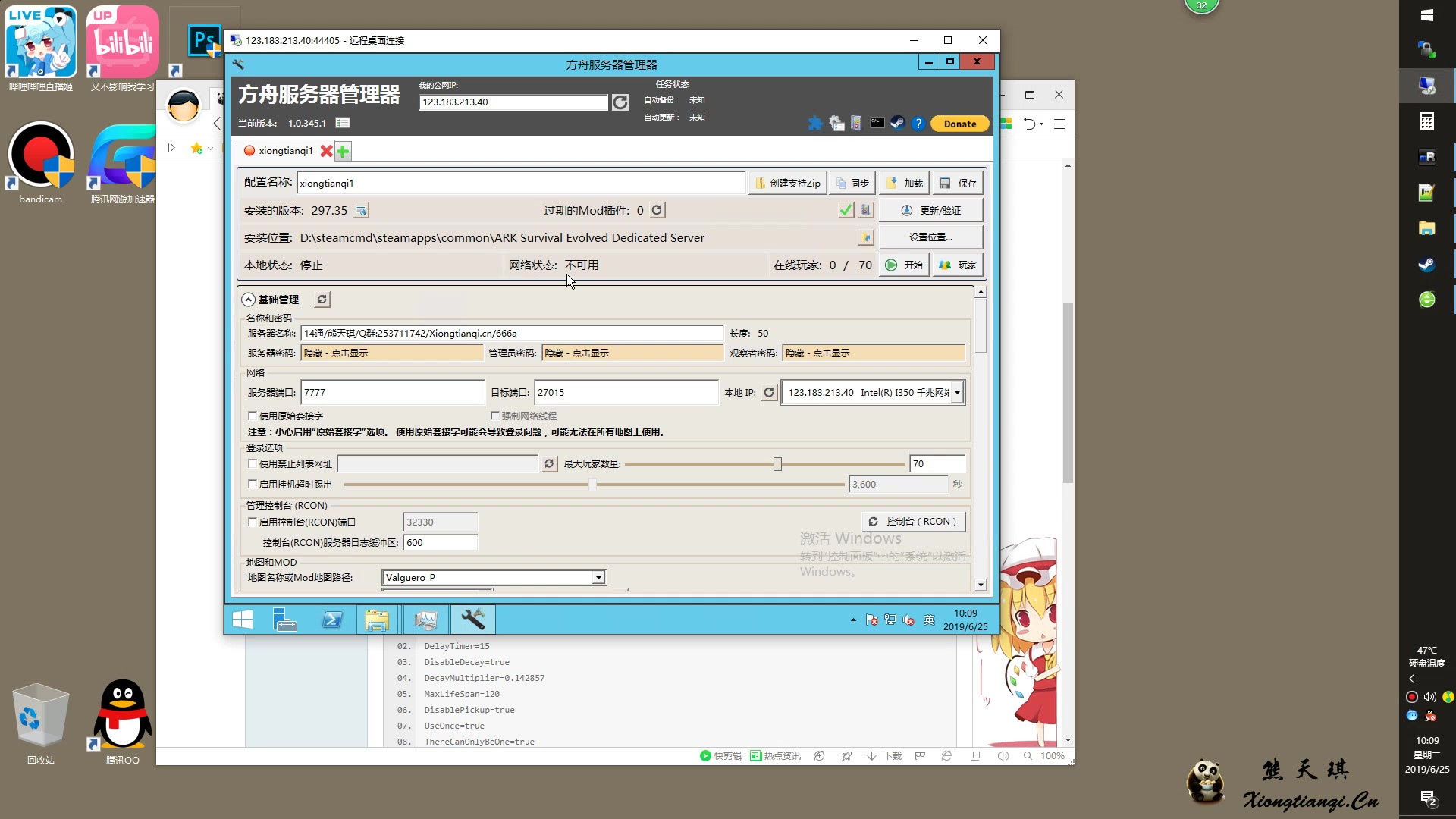1456x819 pixels.
Task: Open the RCON console window icon
Action: (877, 123)
